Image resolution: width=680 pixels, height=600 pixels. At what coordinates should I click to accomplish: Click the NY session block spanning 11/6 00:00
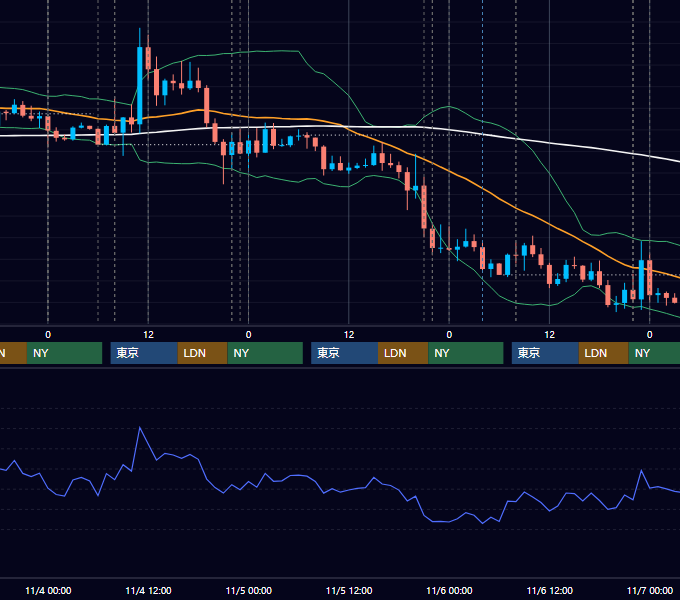tap(466, 353)
